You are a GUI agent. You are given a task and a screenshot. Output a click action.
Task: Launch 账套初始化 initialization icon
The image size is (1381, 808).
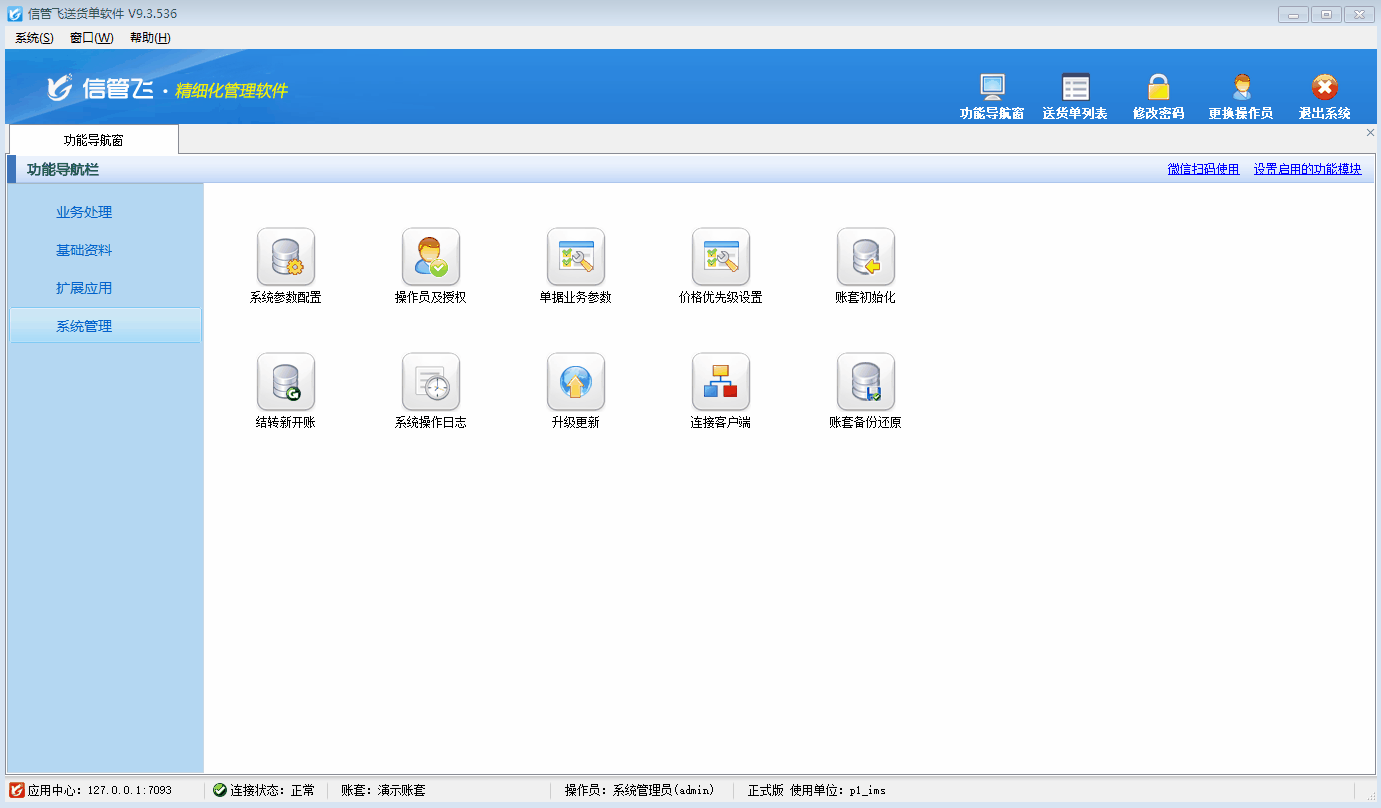coord(866,258)
